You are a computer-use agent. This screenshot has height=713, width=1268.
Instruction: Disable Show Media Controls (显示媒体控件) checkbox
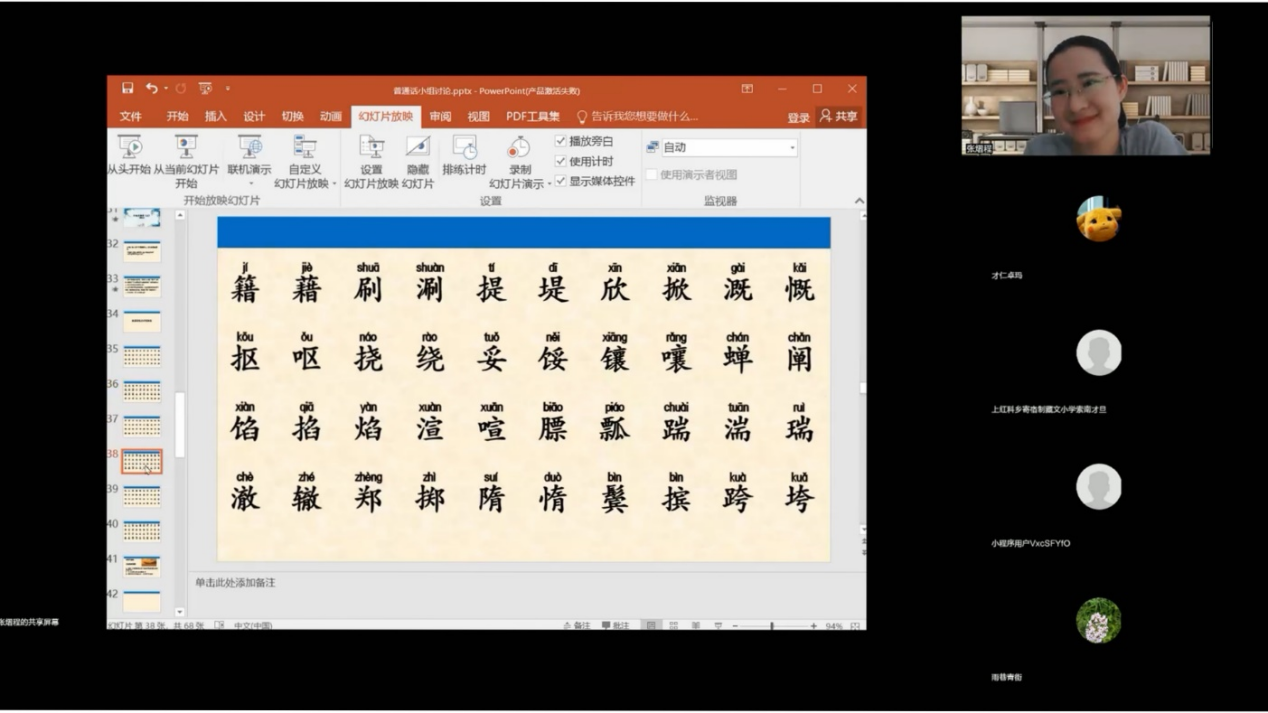(x=561, y=181)
